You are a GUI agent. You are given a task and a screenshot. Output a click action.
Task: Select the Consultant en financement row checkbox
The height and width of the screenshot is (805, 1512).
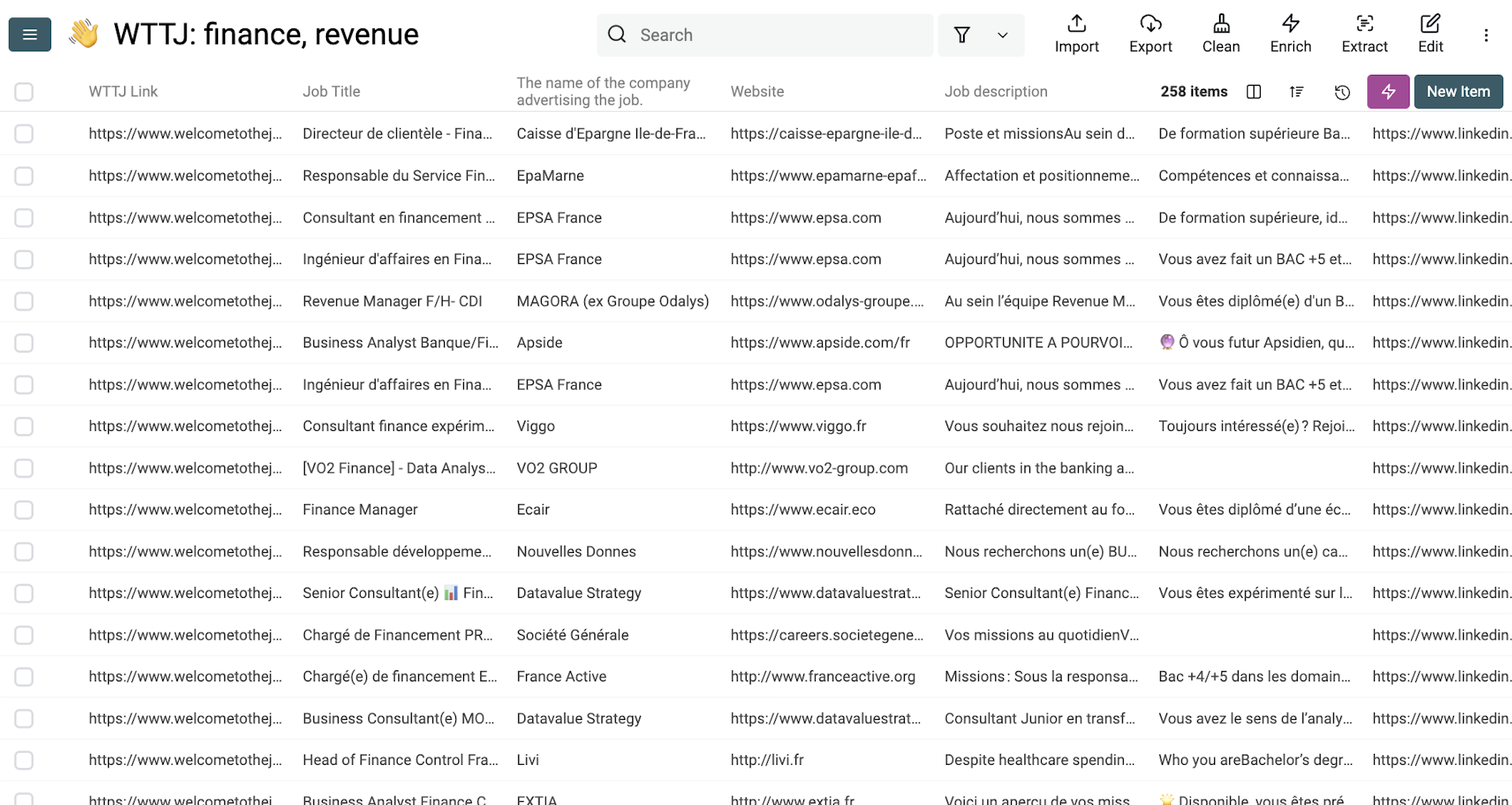pyautogui.click(x=24, y=217)
